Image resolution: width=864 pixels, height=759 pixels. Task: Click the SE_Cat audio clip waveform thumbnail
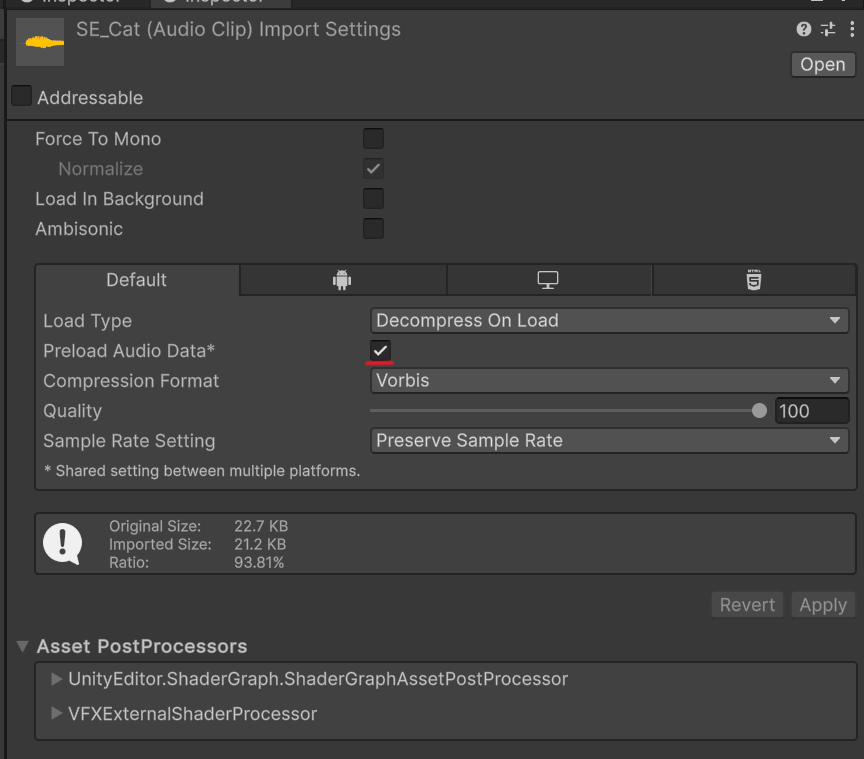click(x=40, y=42)
